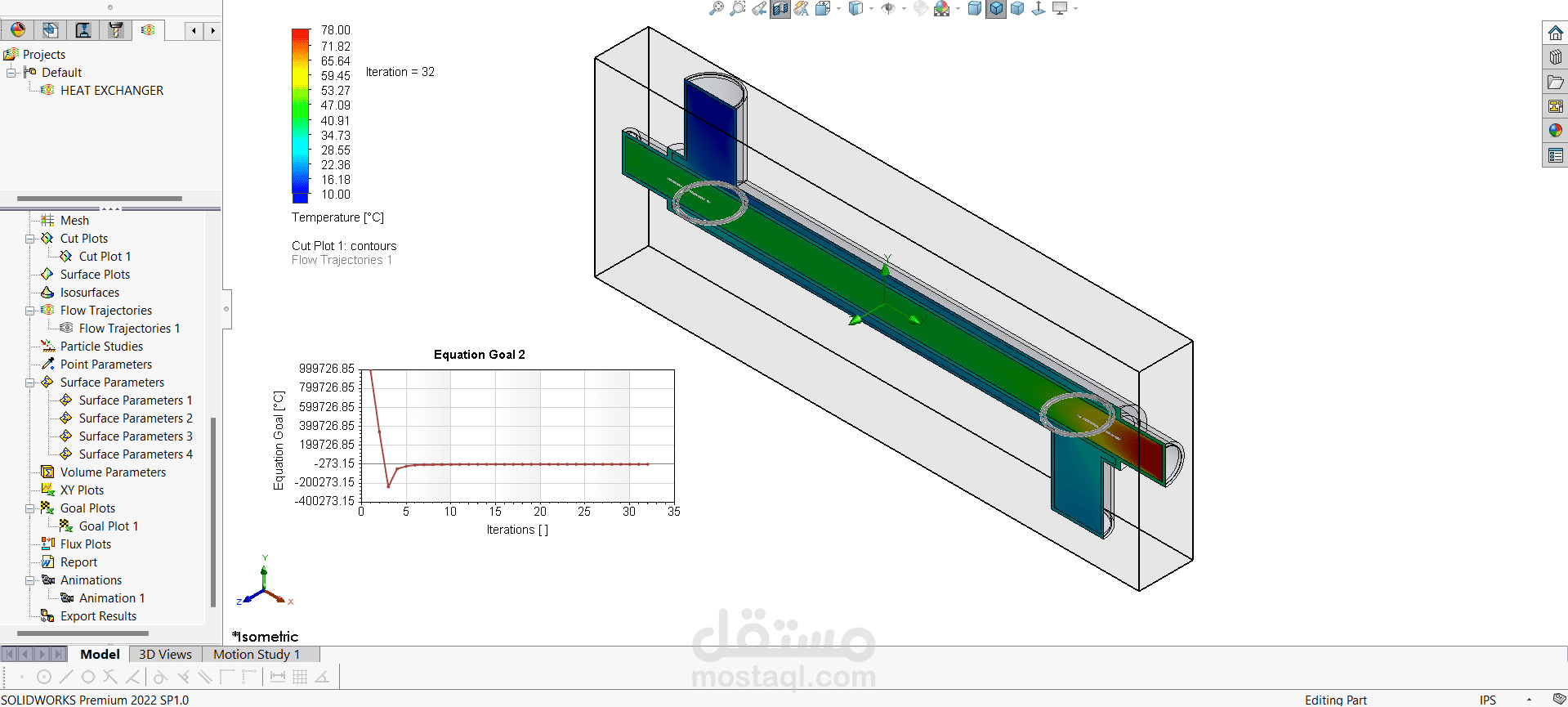Image resolution: width=1568 pixels, height=707 pixels.
Task: Open the Flow Simulation analysis tab
Action: 148,30
